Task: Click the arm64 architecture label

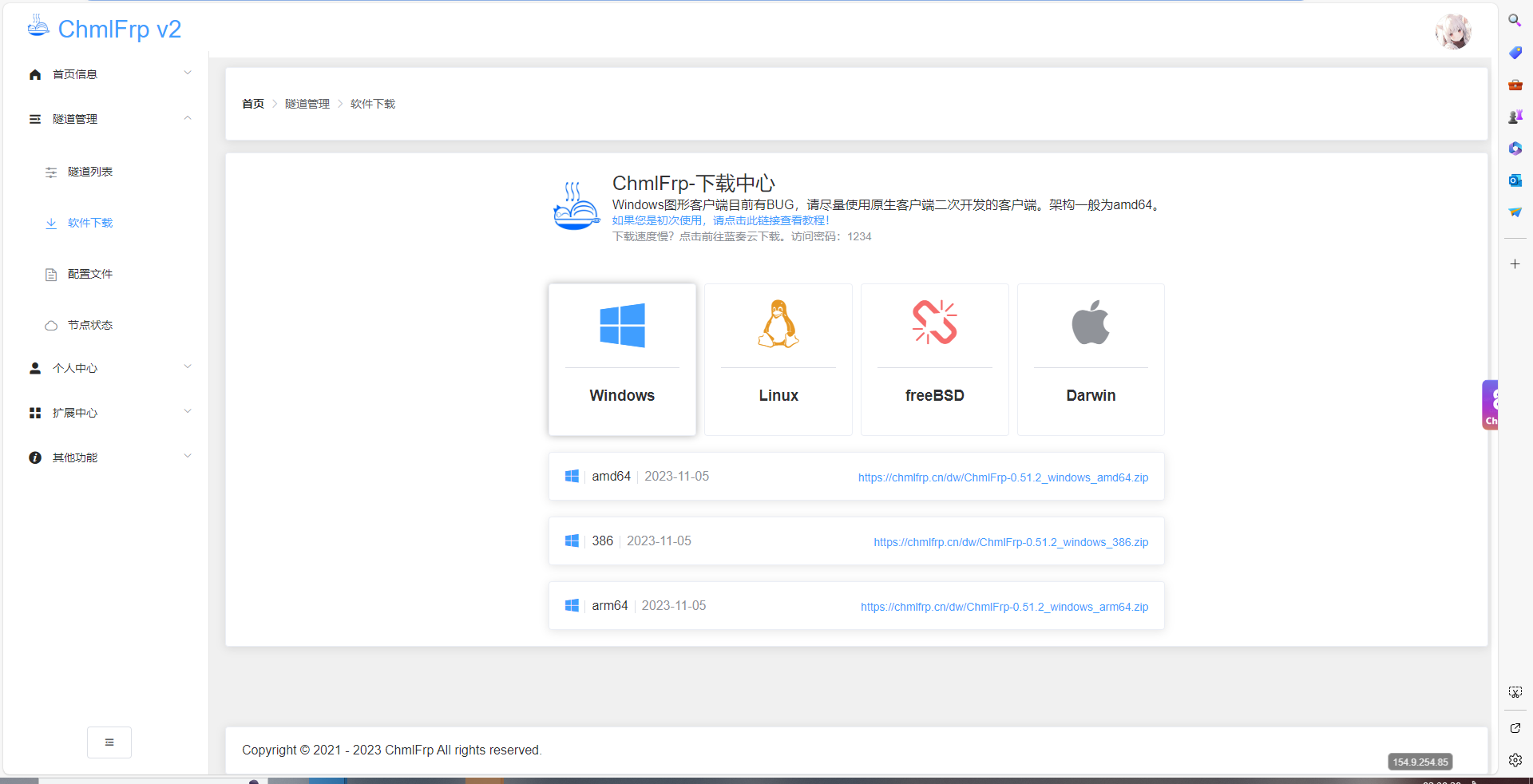Action: coord(610,606)
